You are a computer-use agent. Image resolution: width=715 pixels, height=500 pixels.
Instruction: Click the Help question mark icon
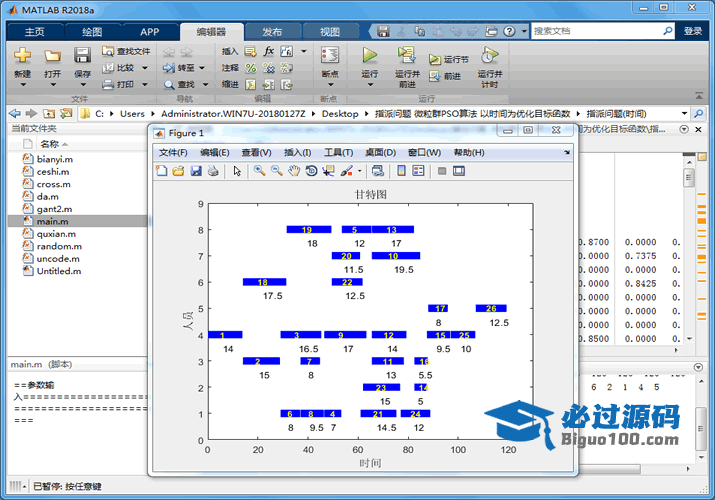509,31
